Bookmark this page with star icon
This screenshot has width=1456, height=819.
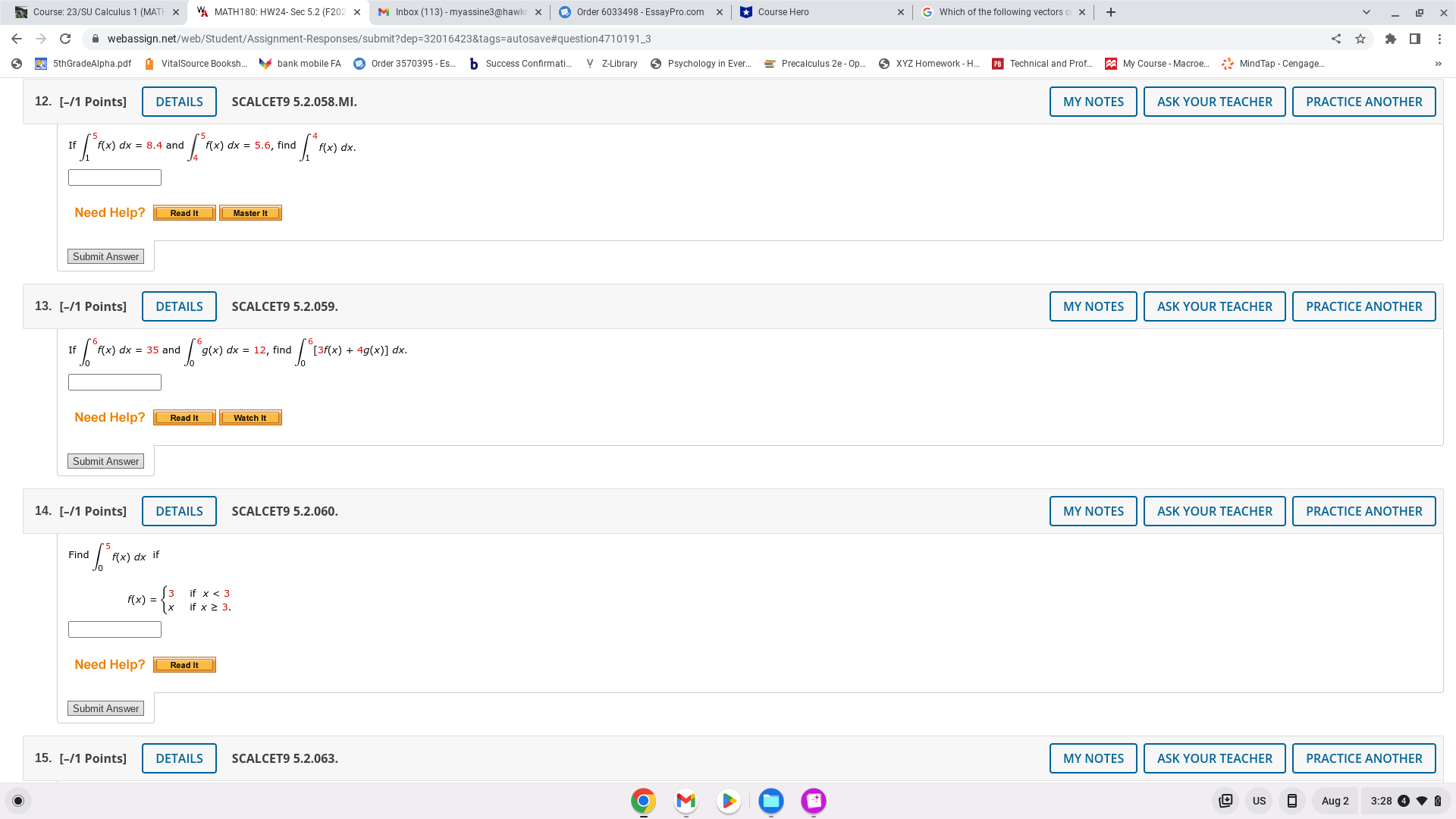tap(1360, 39)
